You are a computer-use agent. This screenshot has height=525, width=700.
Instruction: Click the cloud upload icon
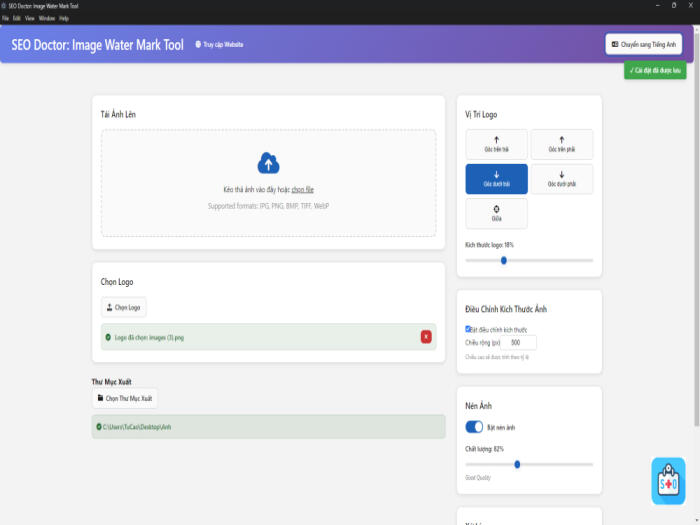(x=268, y=163)
